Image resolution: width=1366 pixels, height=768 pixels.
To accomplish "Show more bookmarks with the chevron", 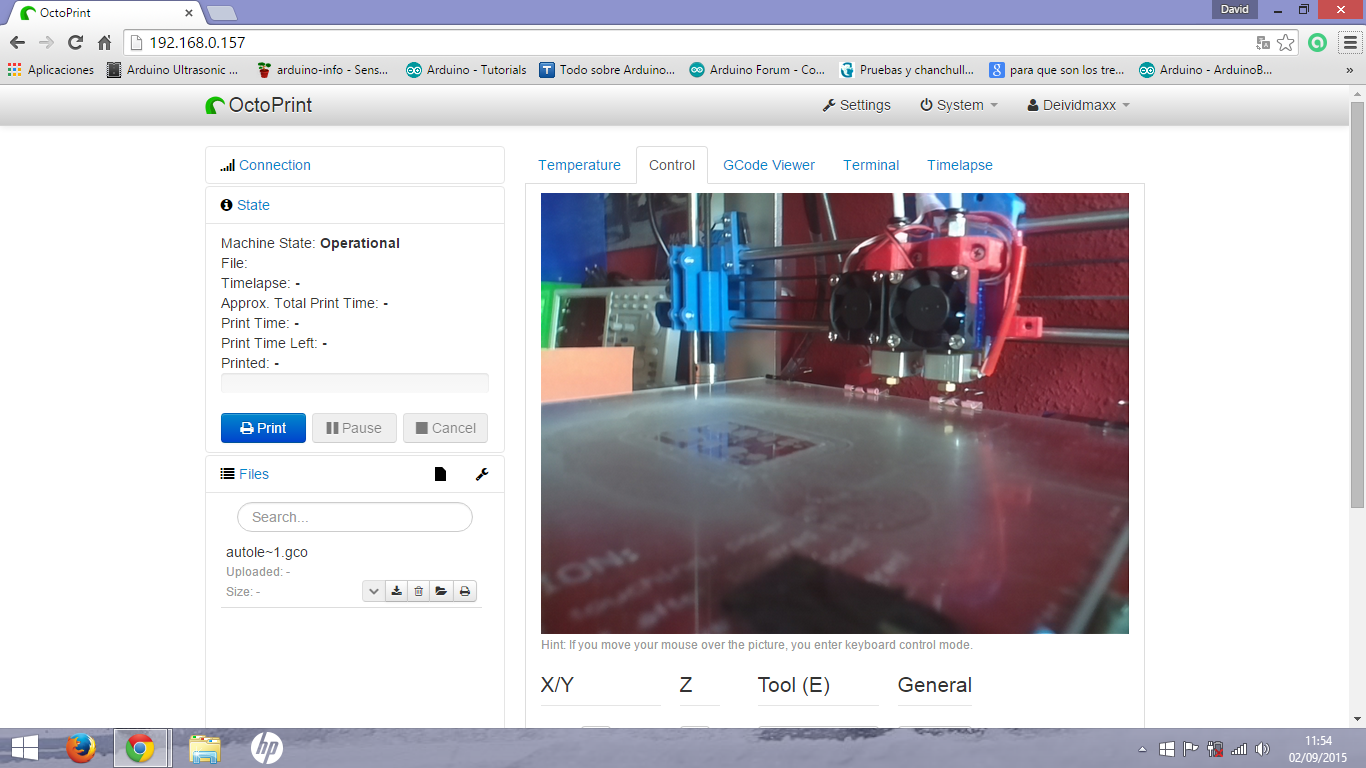I will coord(1350,70).
